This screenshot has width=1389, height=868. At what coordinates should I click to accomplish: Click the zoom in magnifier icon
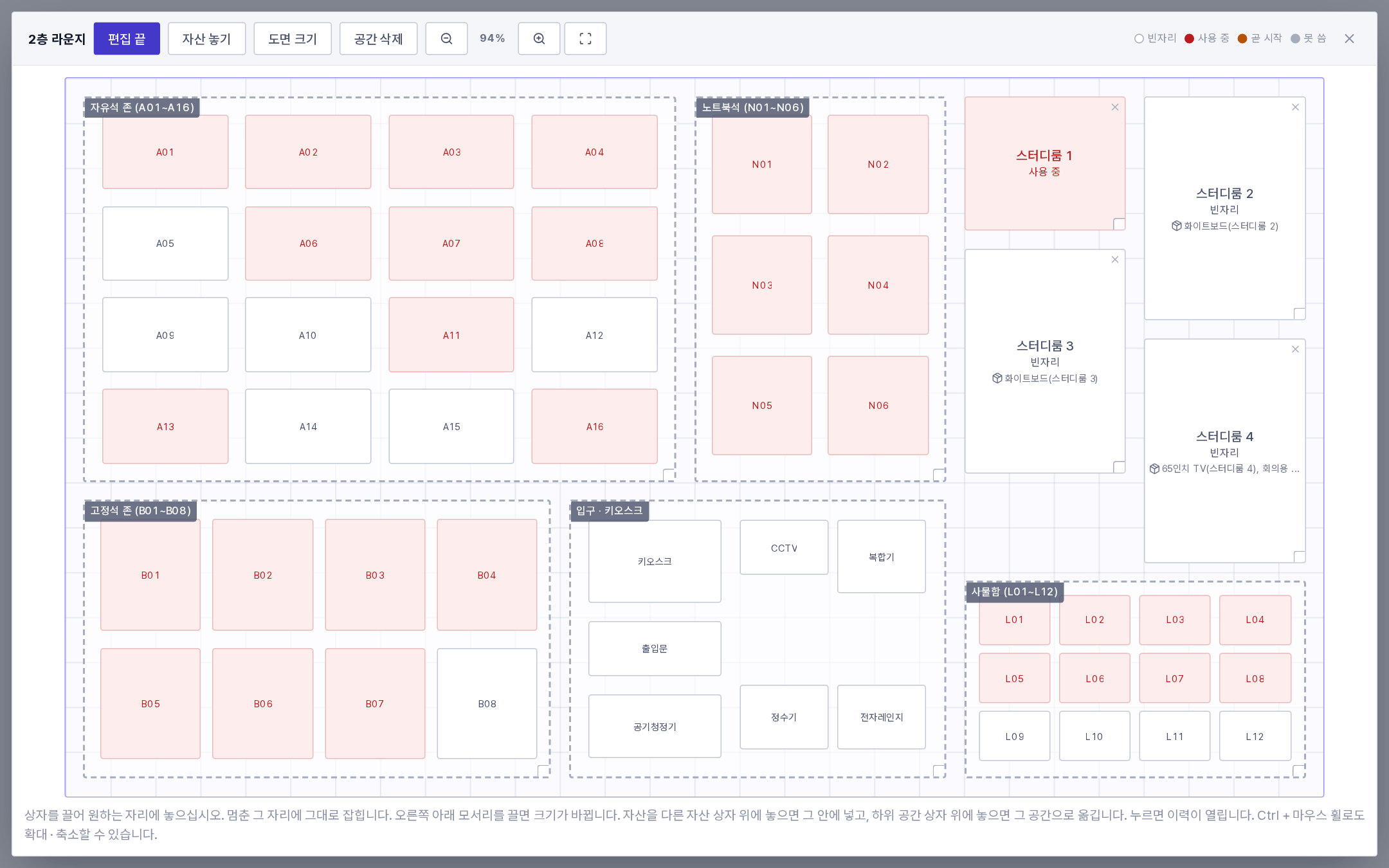pyautogui.click(x=539, y=39)
